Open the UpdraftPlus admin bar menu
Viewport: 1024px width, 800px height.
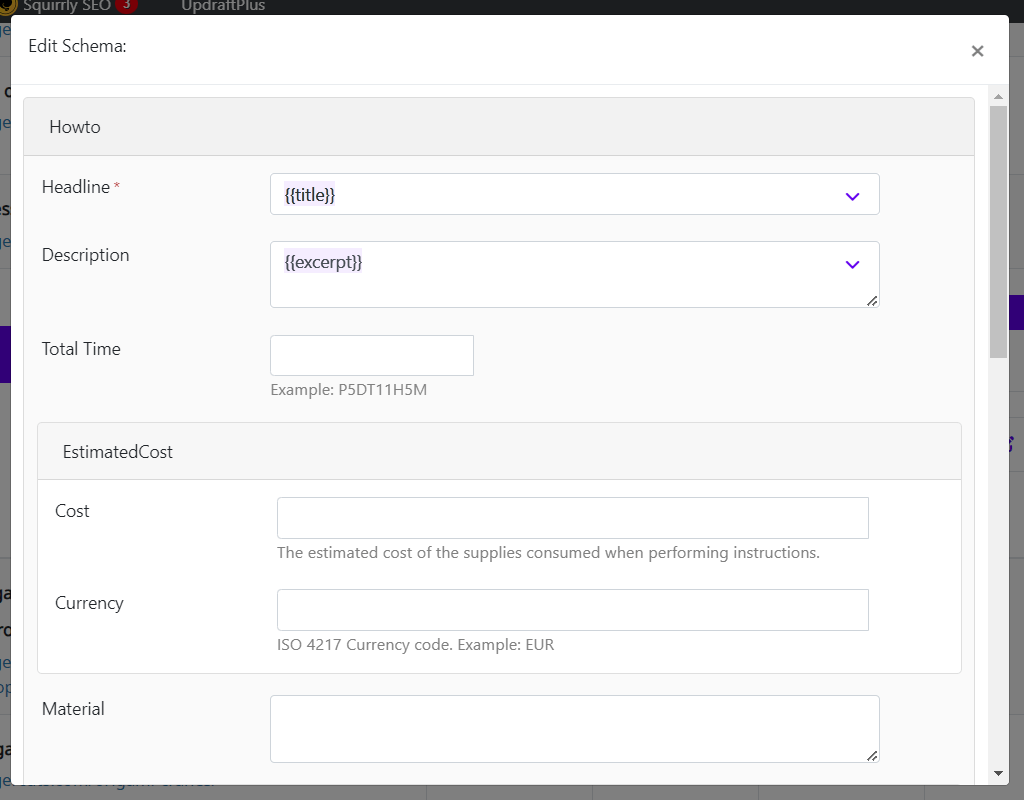point(223,7)
